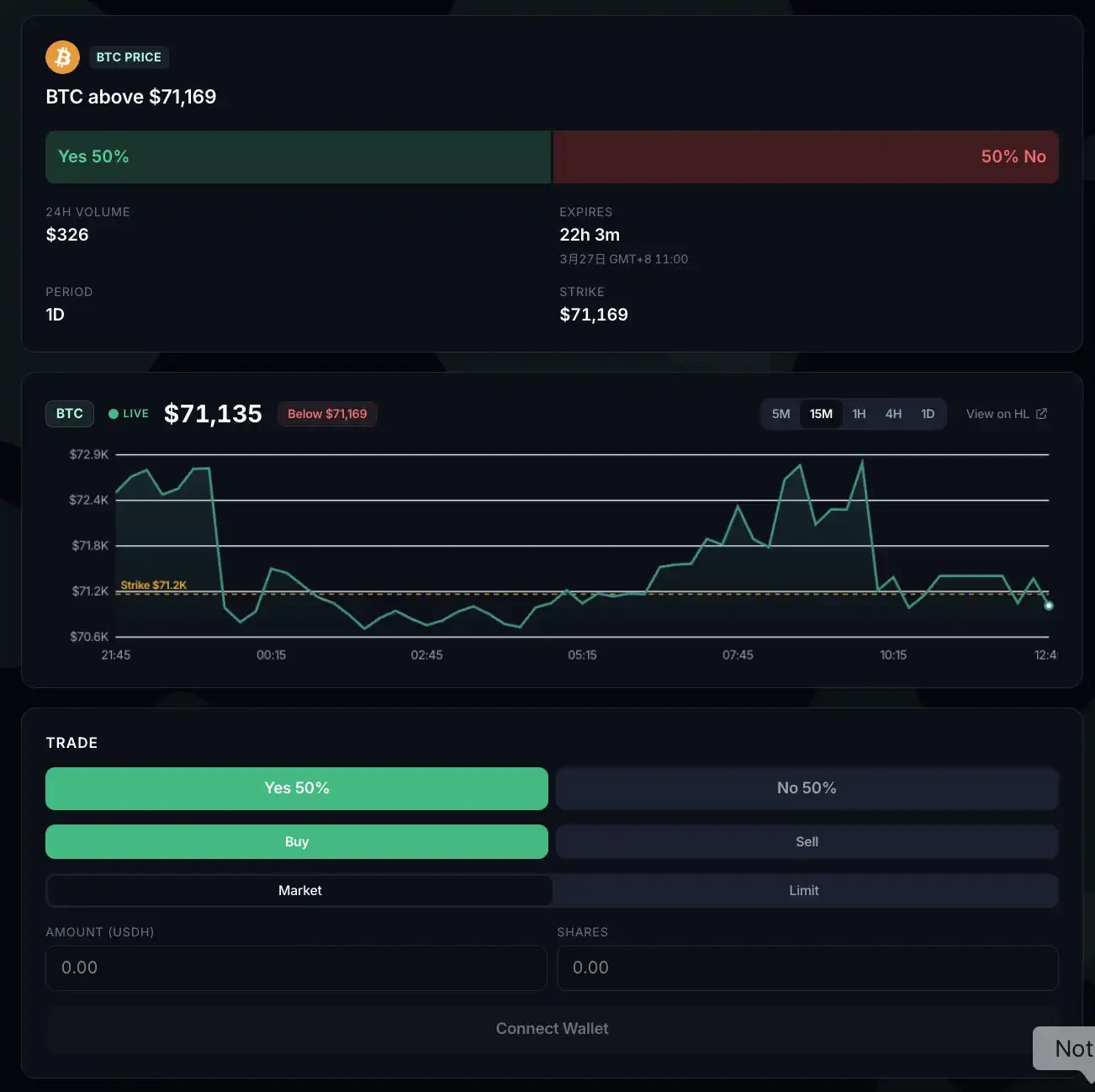This screenshot has height=1092, width=1095.
Task: Select the No 50% trade option
Action: (806, 788)
